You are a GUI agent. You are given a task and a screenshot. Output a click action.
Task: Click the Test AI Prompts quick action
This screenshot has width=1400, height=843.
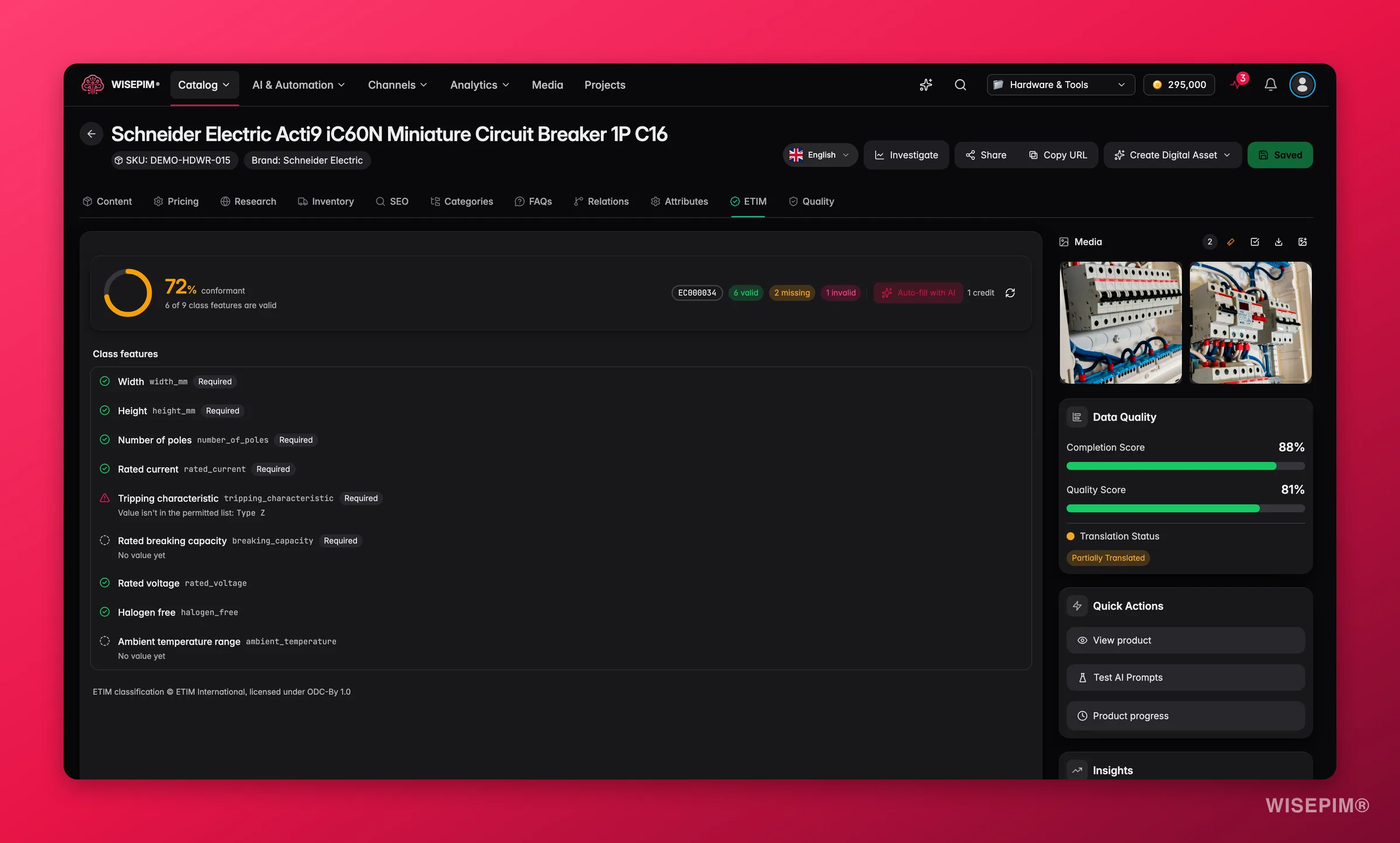click(x=1185, y=678)
